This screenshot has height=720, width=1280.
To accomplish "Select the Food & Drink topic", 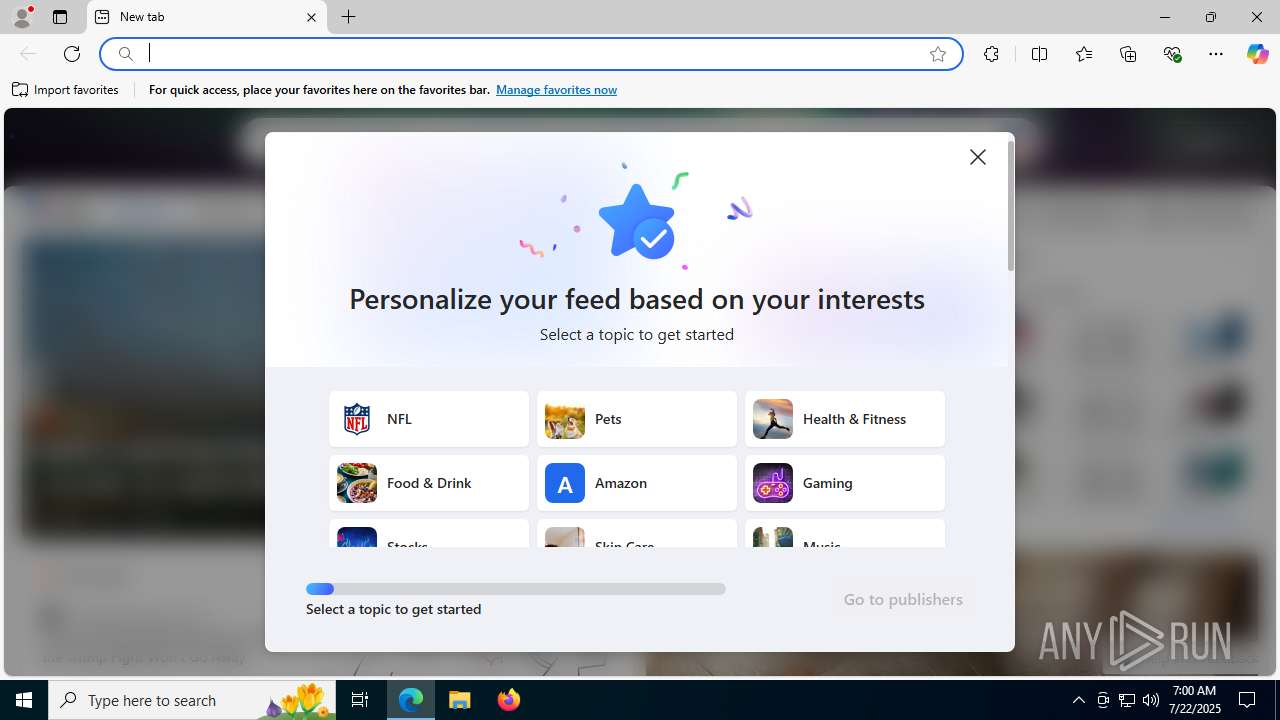I will [429, 483].
